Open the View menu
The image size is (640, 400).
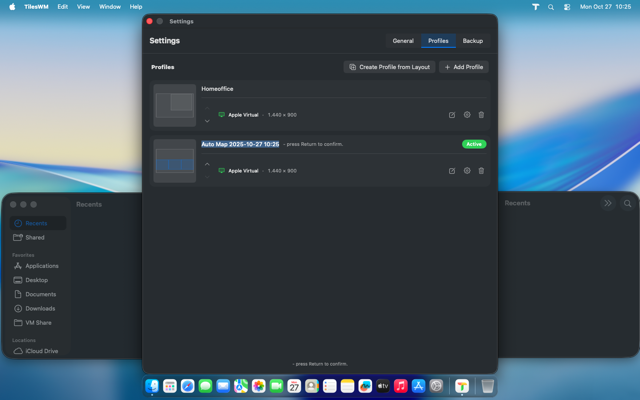point(83,7)
